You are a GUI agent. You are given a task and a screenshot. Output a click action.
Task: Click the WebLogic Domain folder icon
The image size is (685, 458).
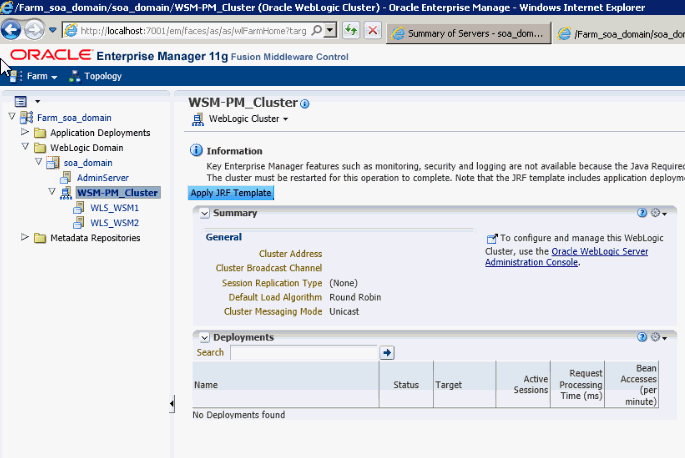40,148
